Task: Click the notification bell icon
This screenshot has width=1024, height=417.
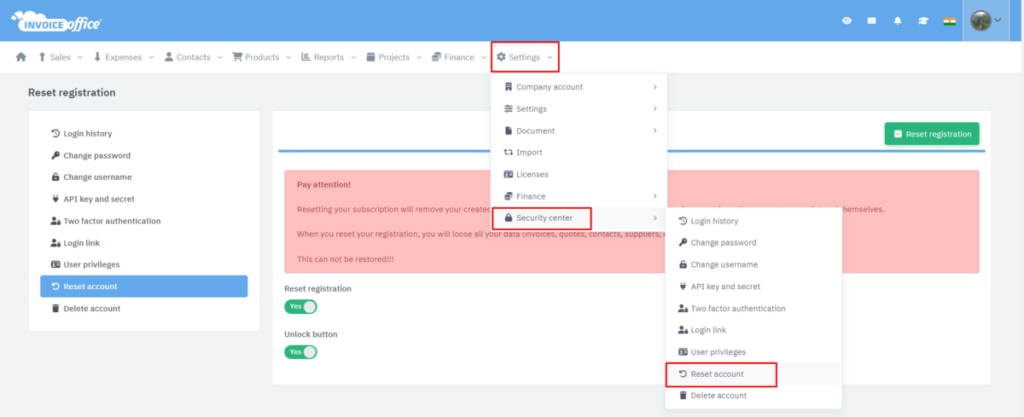Action: pyautogui.click(x=897, y=21)
